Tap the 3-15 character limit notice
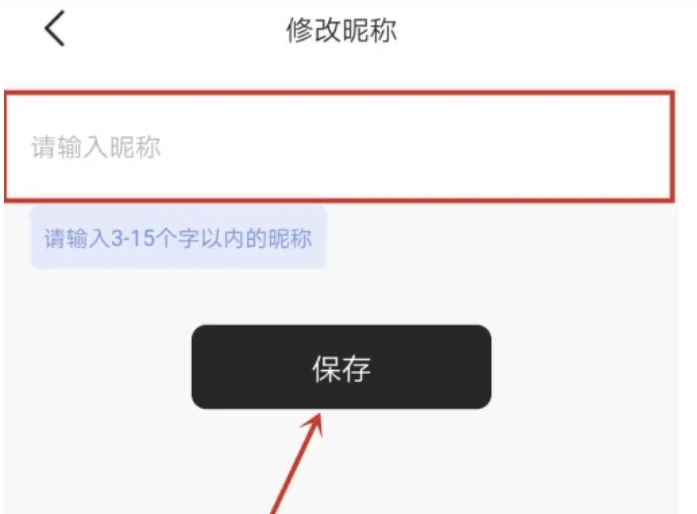Image resolution: width=697 pixels, height=514 pixels. [178, 237]
